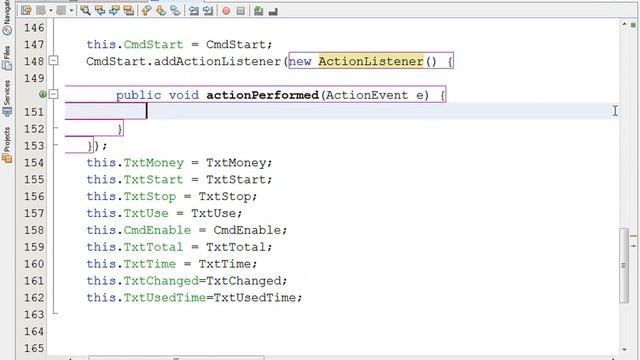Click the override annotation glyph beside actionPerformed
The width and height of the screenshot is (640, 360).
(42, 94)
